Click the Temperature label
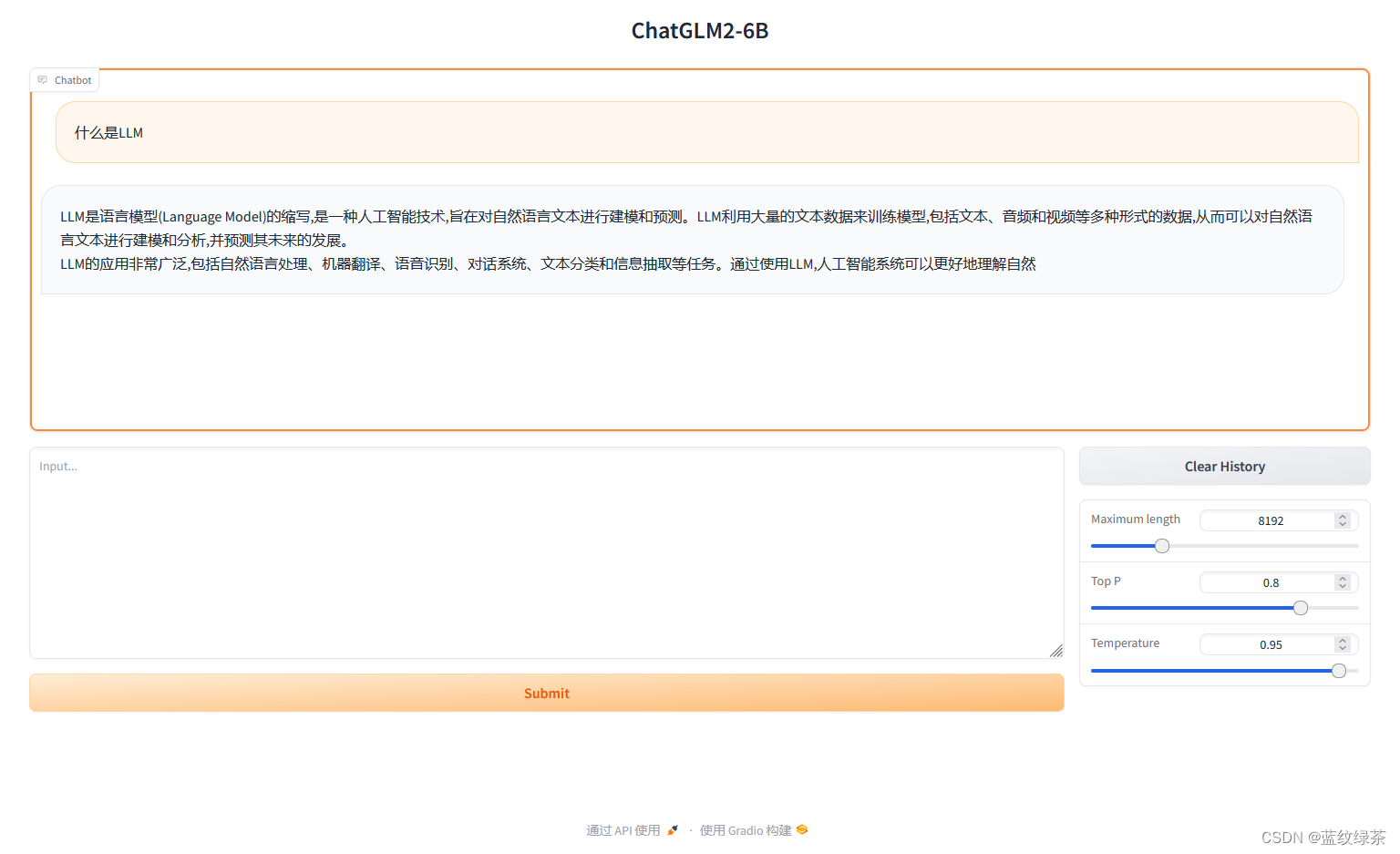 coord(1126,643)
